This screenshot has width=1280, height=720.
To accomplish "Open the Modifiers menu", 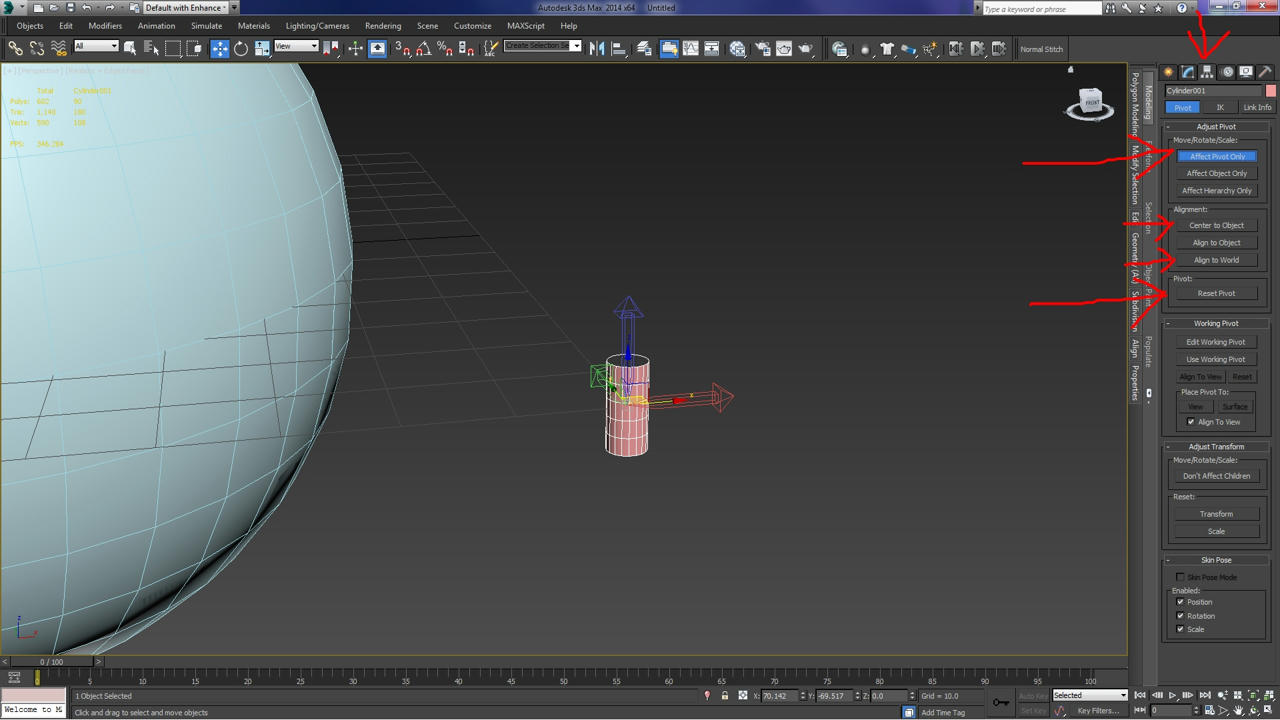I will [x=105, y=26].
